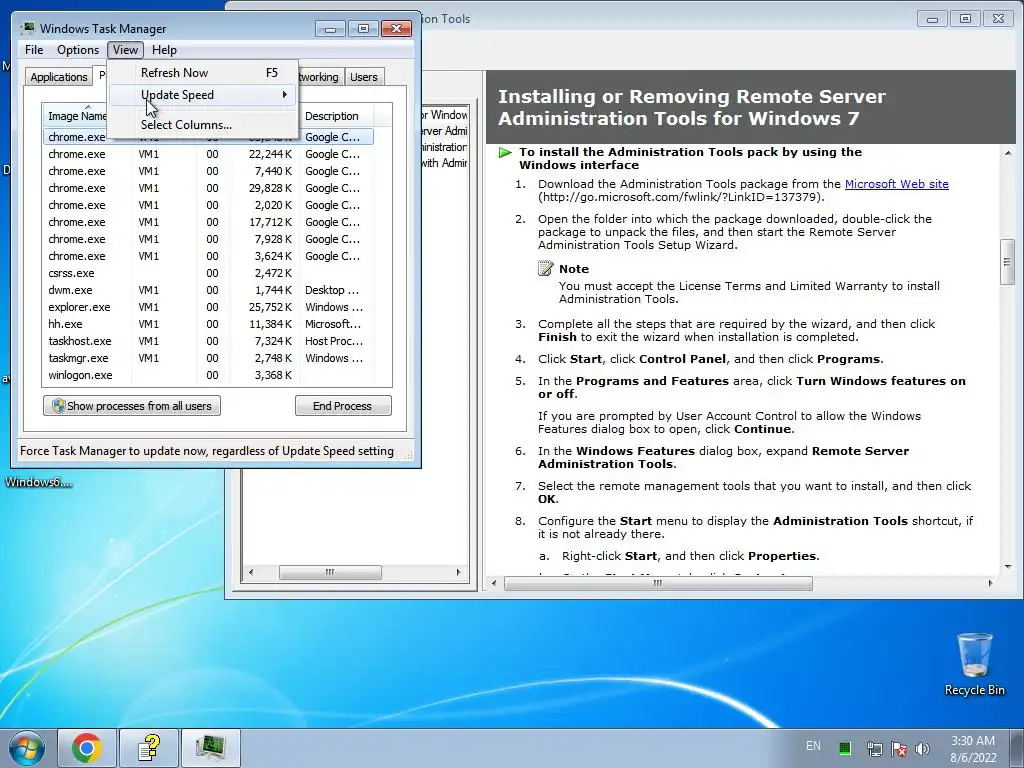
Task: Click the Action Center flag tray icon
Action: tap(898, 748)
